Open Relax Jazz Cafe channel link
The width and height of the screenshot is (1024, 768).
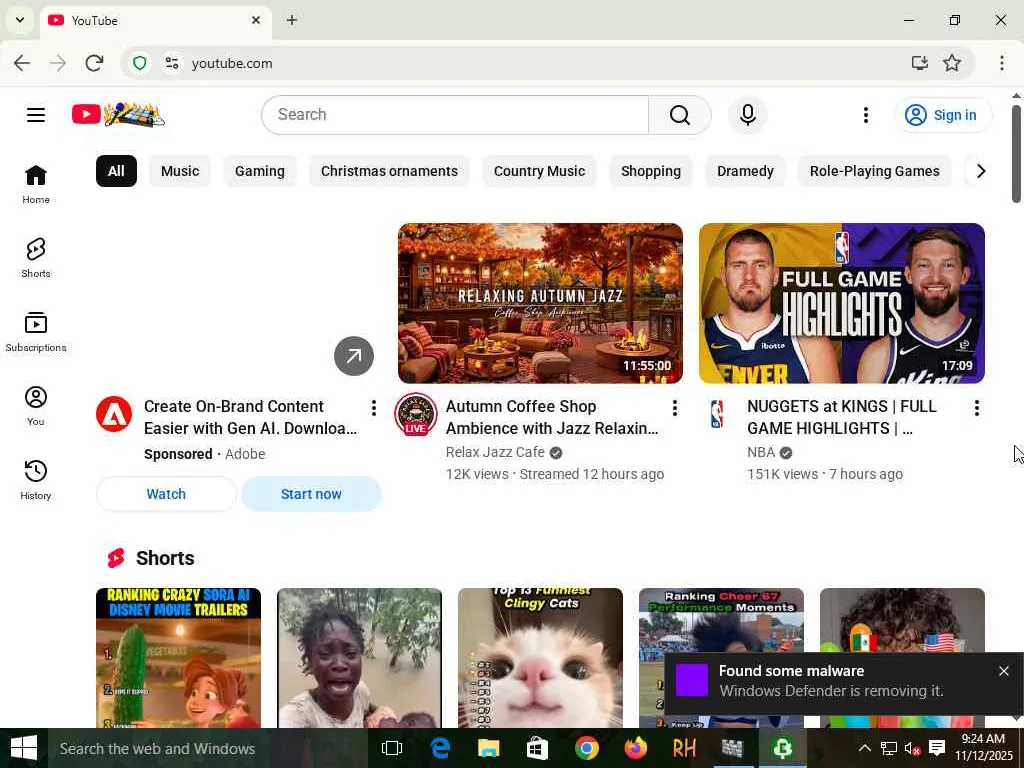click(x=495, y=453)
